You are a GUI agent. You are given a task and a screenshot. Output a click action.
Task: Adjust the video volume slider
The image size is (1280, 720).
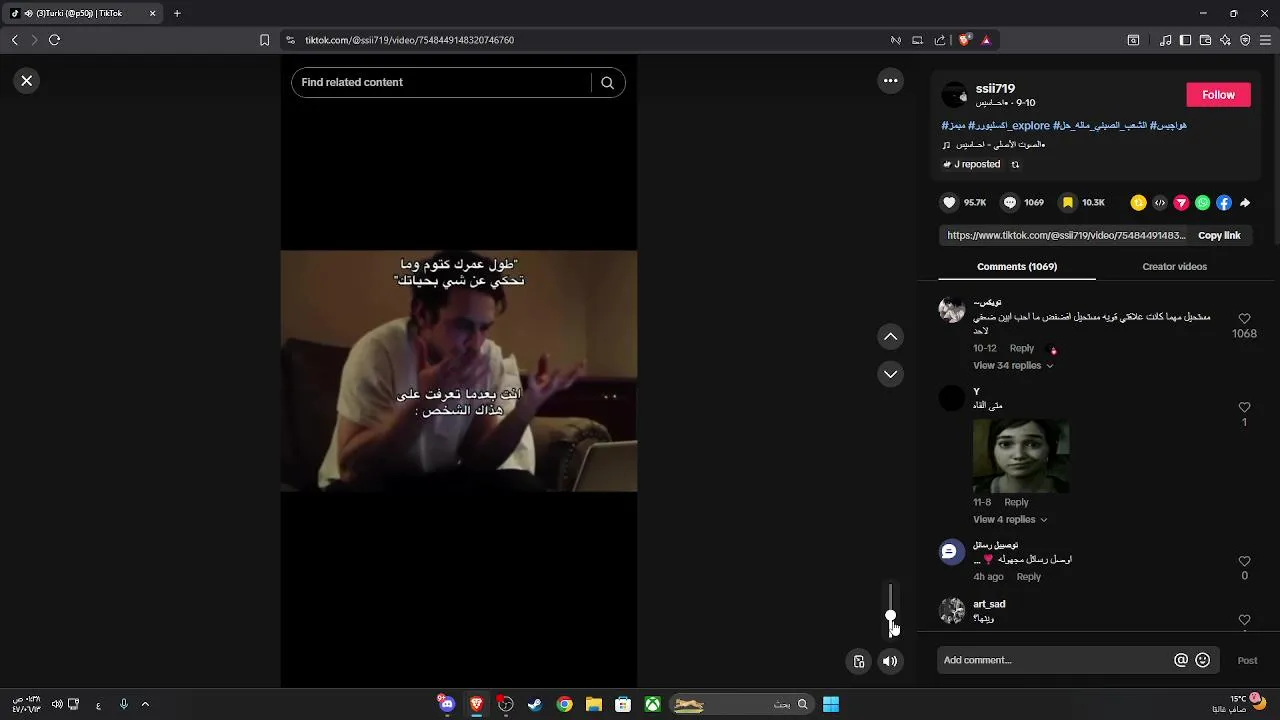(890, 610)
